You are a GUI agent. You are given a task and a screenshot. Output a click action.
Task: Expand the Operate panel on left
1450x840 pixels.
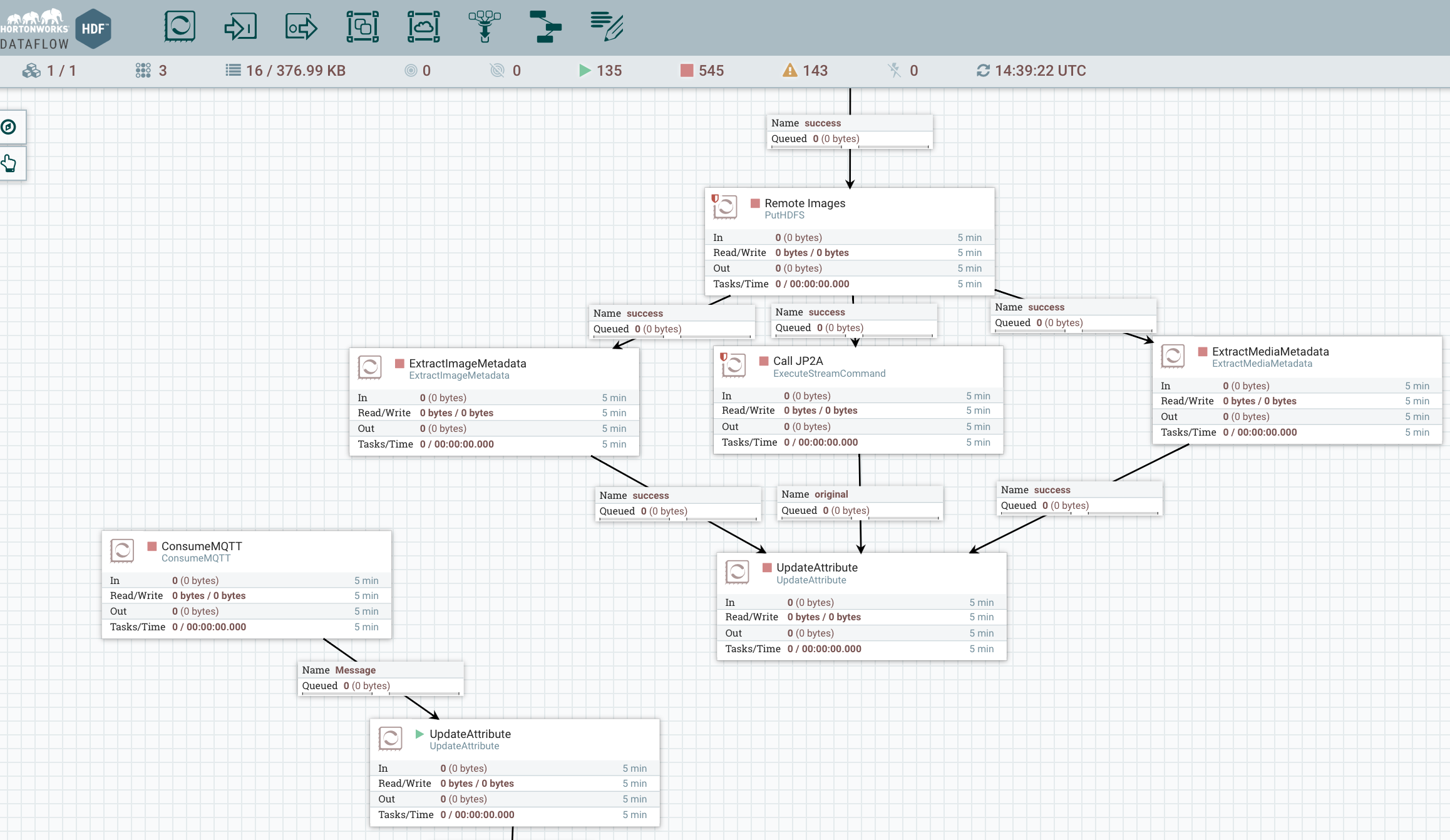click(9, 164)
